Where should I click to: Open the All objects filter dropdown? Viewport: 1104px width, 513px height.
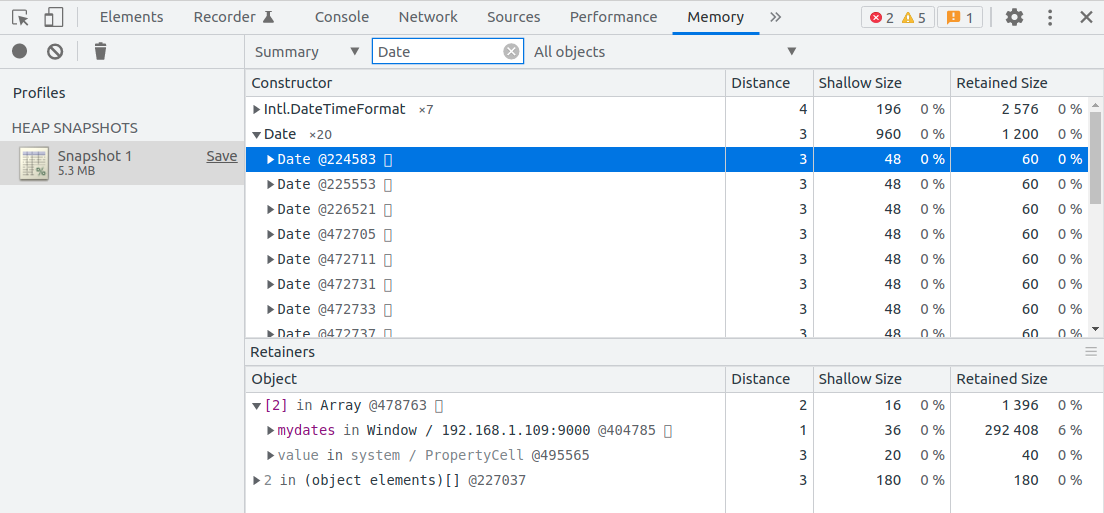(x=665, y=52)
